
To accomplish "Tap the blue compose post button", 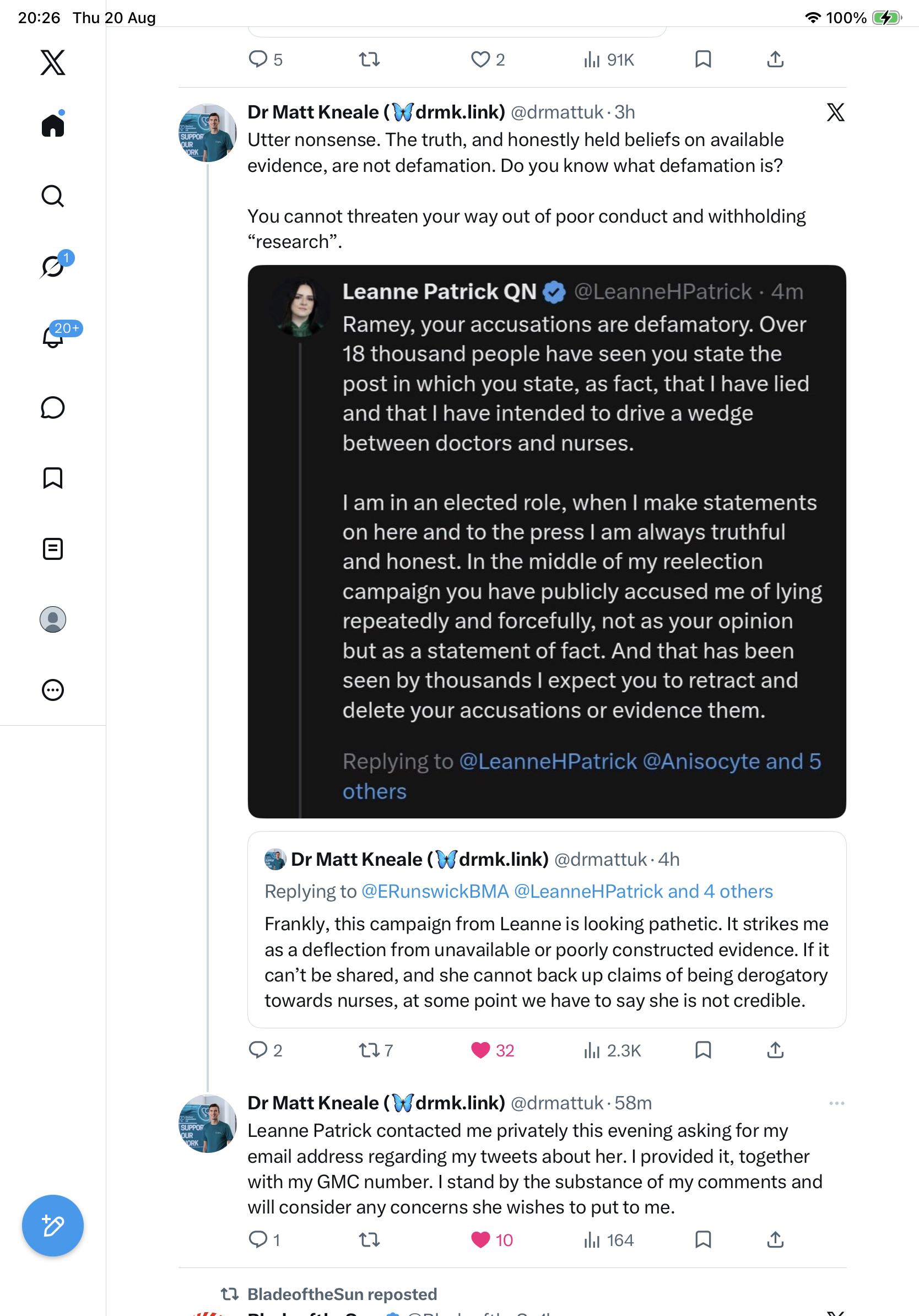I will coord(53,1226).
